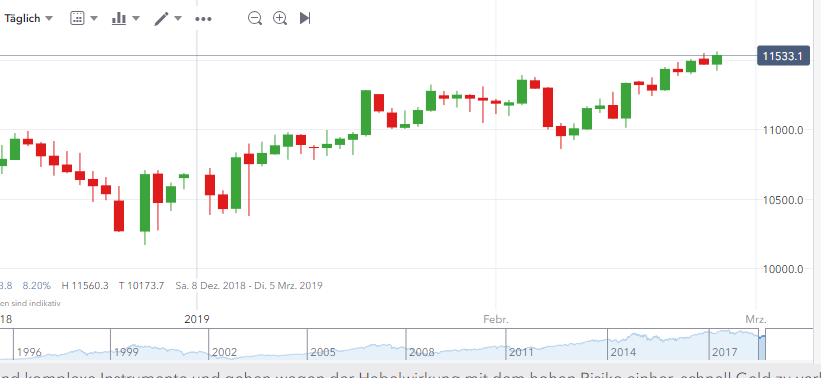Zoom out with the minus magnifier

click(x=255, y=18)
